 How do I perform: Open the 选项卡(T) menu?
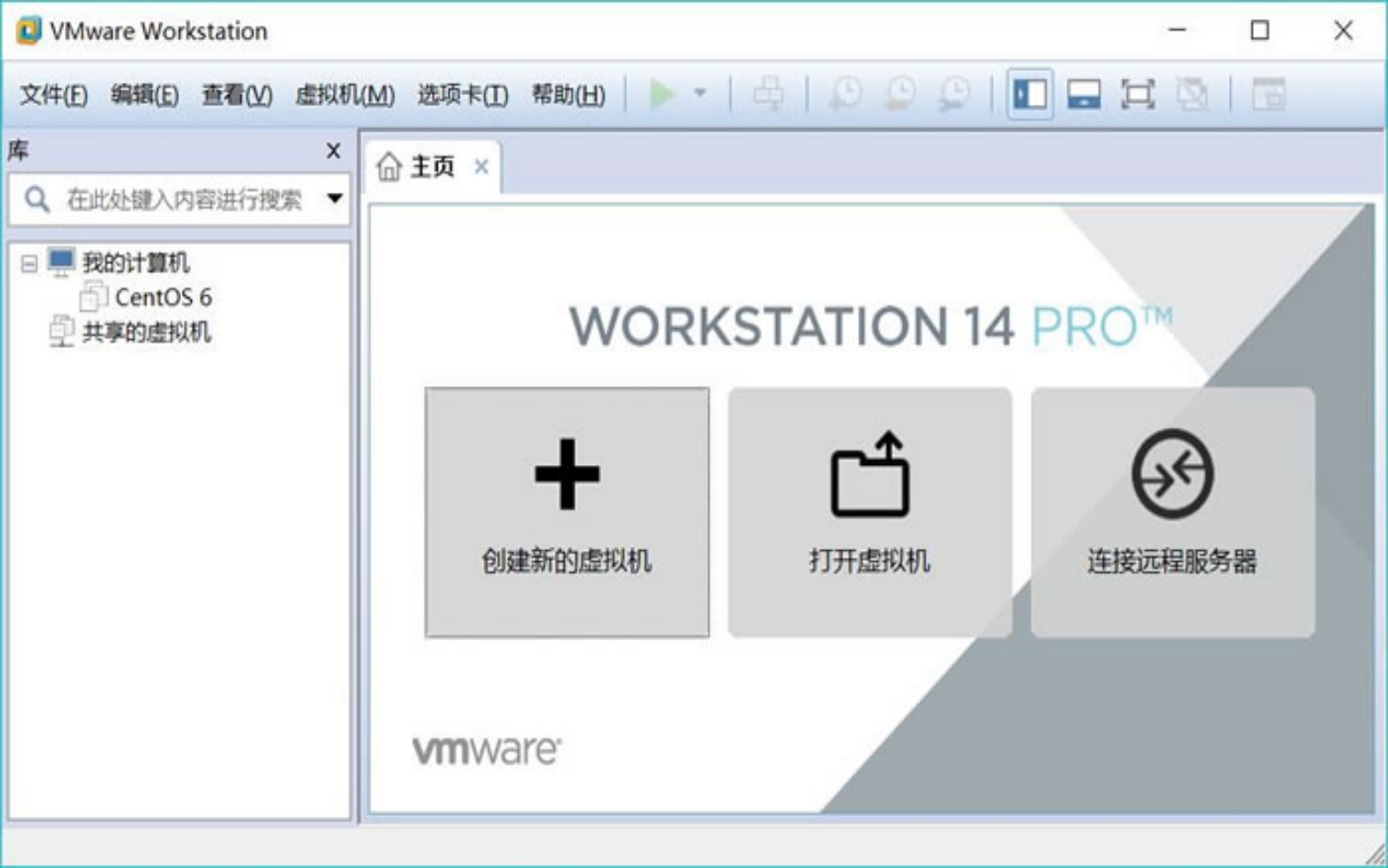(462, 94)
